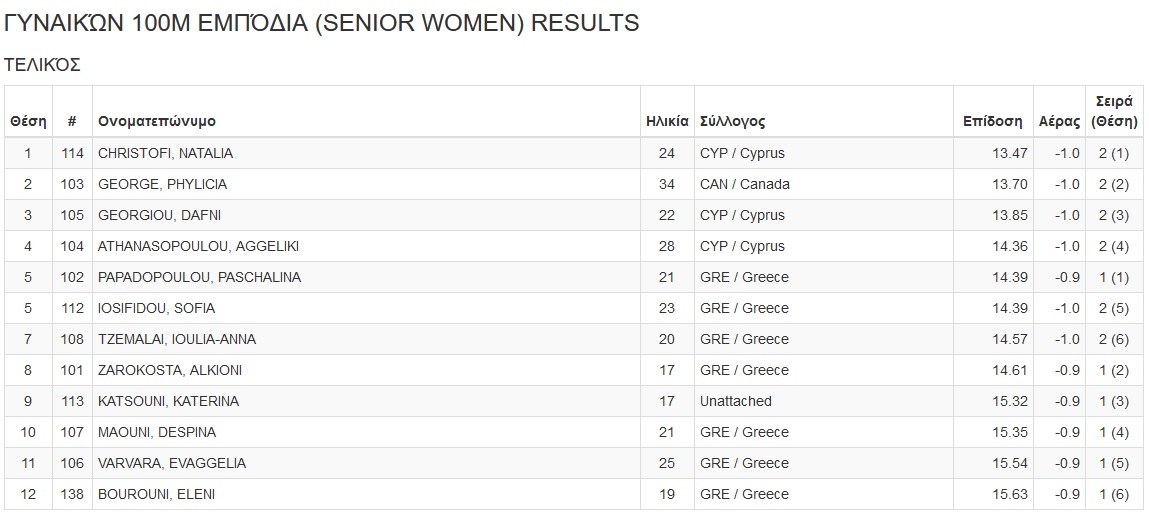Click the ΤΕΛΙΚΟΣ section heading
Viewport: 1149px width, 528px height.
[42, 65]
